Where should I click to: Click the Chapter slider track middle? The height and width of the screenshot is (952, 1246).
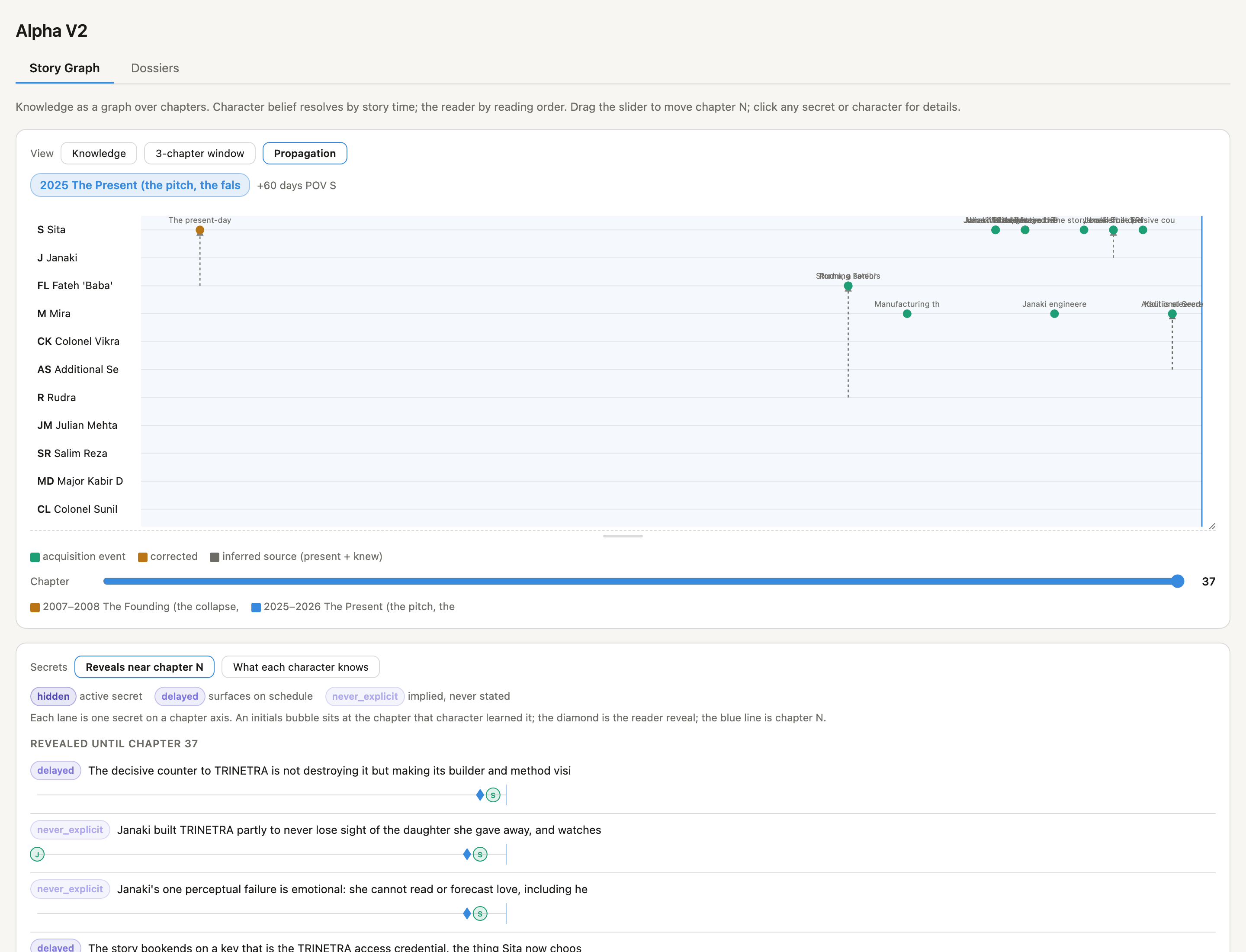pyautogui.click(x=644, y=582)
